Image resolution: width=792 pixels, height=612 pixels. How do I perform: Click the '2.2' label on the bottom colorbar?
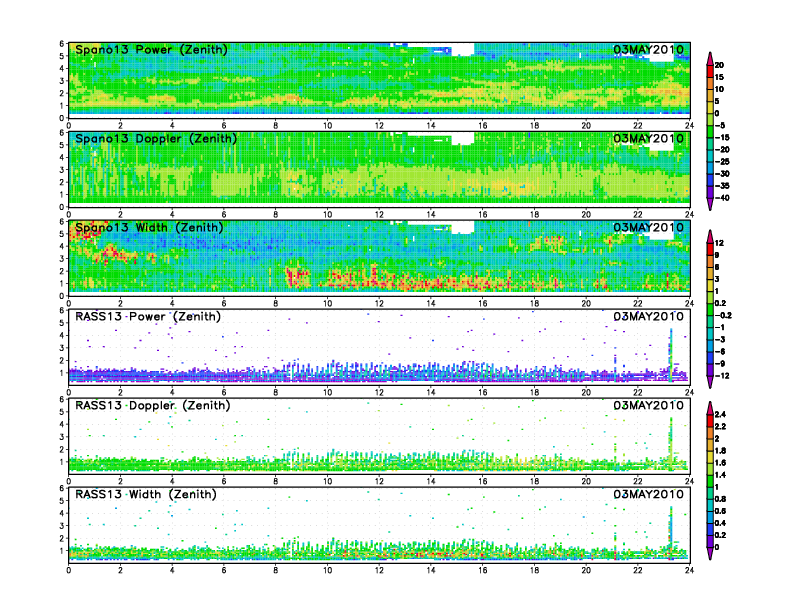721,427
